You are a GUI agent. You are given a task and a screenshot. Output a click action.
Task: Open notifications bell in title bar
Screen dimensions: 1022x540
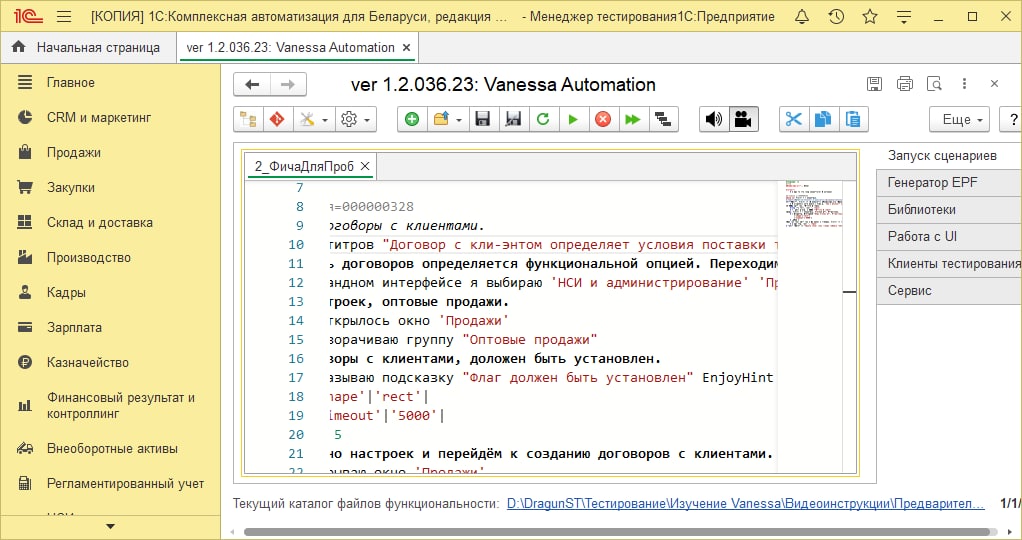802,16
